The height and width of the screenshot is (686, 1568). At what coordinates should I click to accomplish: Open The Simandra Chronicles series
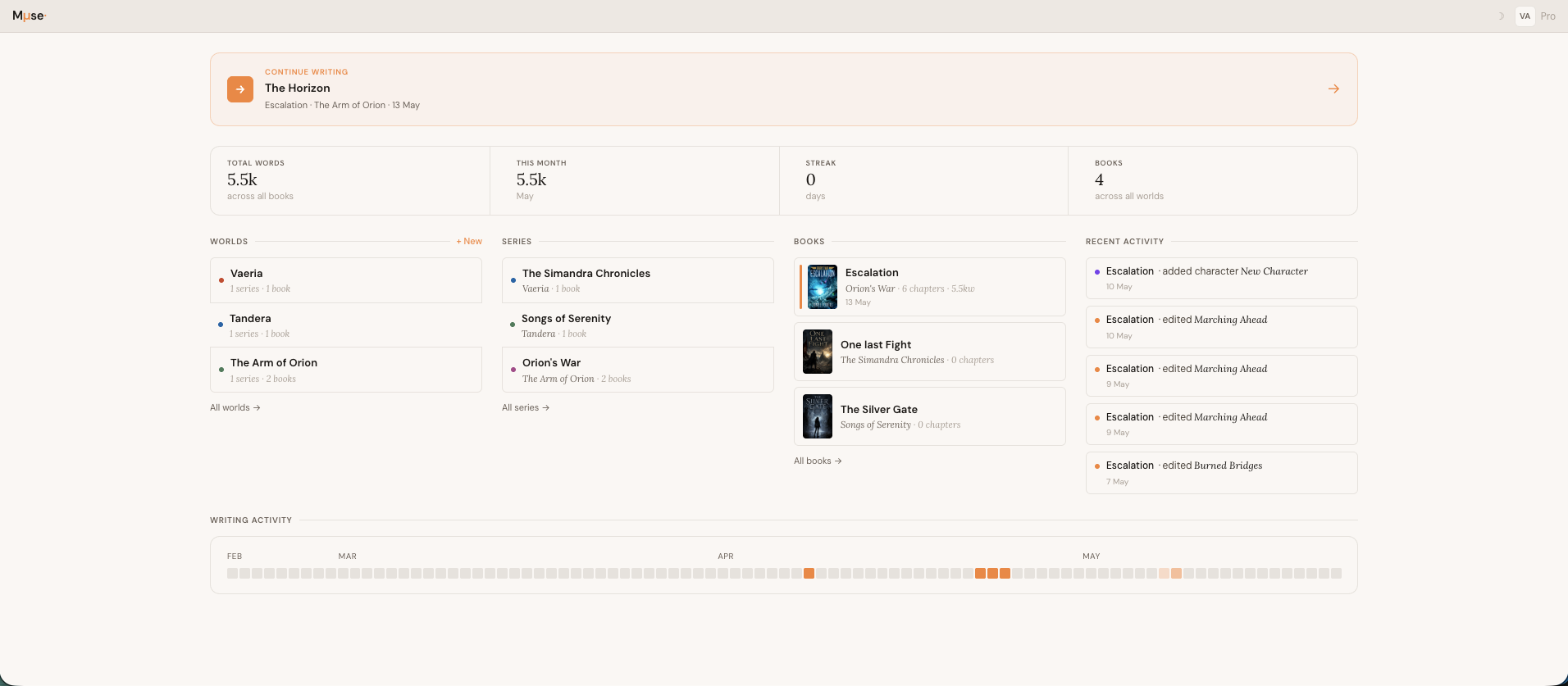point(638,280)
